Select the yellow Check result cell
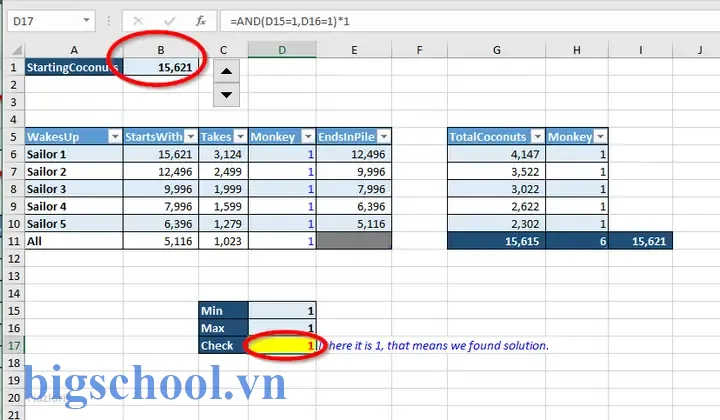This screenshot has height=420, width=720. click(x=282, y=346)
